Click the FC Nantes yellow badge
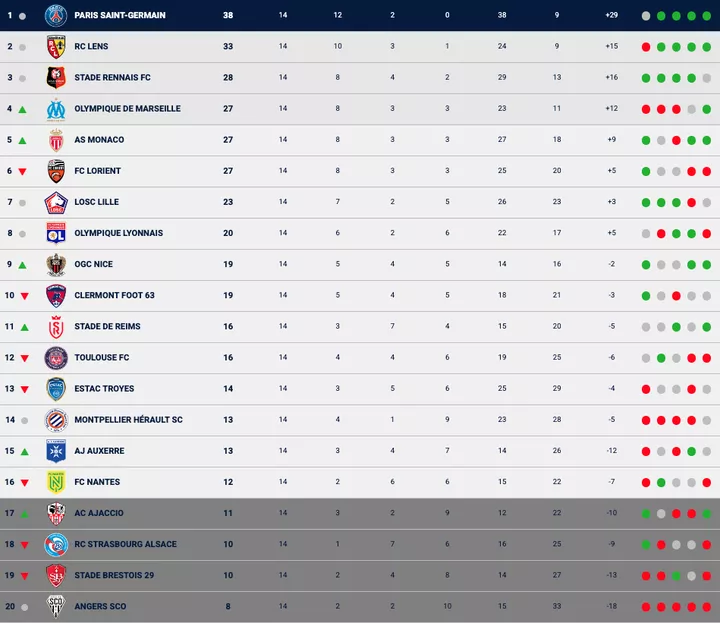The width and height of the screenshot is (720, 623). pyautogui.click(x=56, y=482)
